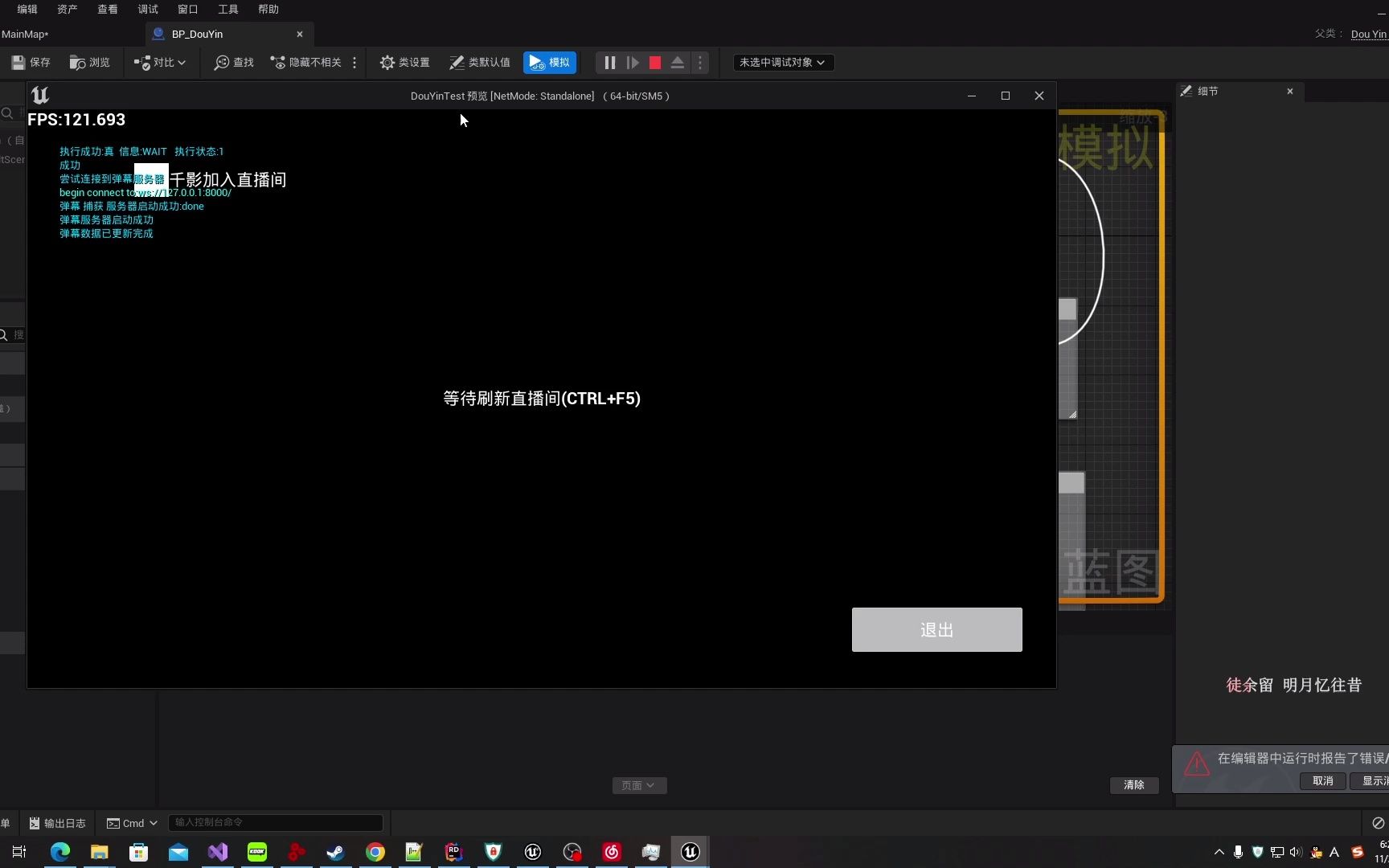Open Mail app from taskbar
This screenshot has width=1389, height=868.
pyautogui.click(x=178, y=852)
